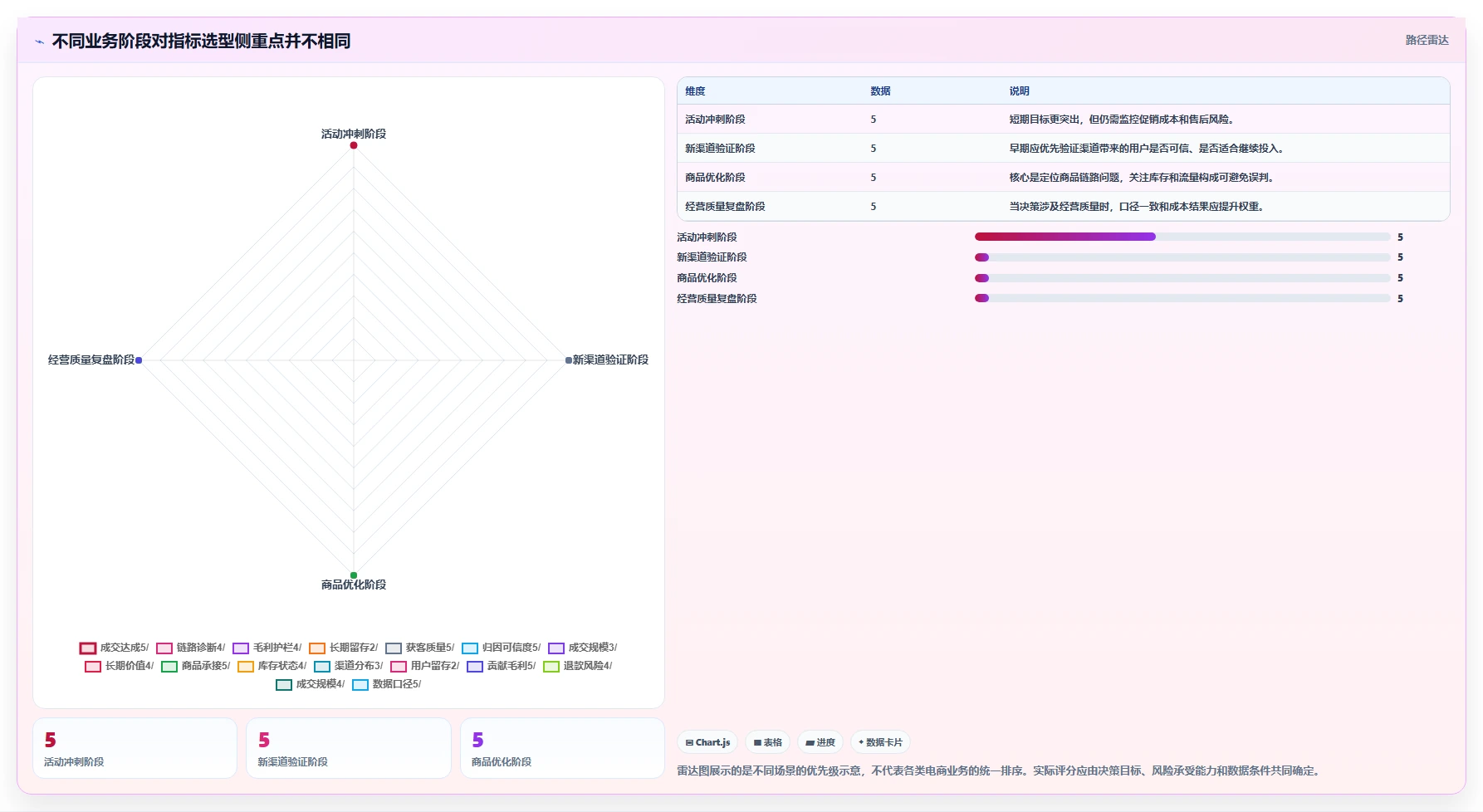Toggle the 获客质量5/ legend dataset
This screenshot has height=812, width=1483.
(x=420, y=648)
